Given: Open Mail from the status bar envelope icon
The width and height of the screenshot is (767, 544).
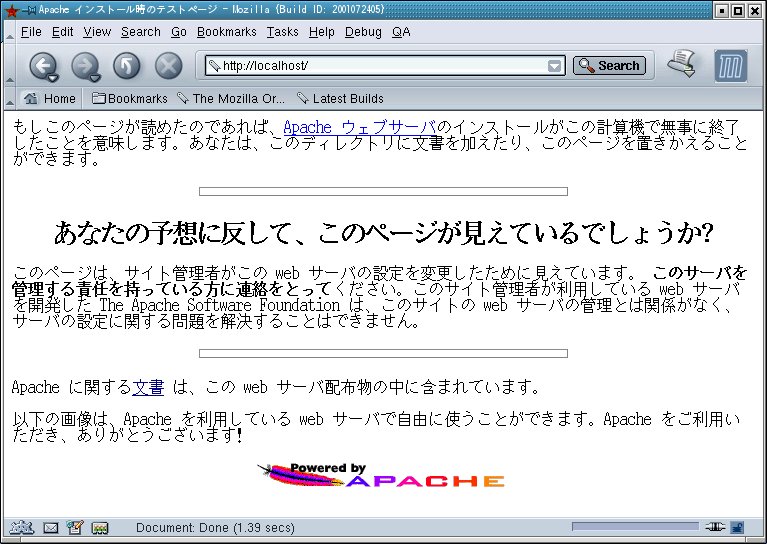Looking at the screenshot, I should (x=51, y=528).
